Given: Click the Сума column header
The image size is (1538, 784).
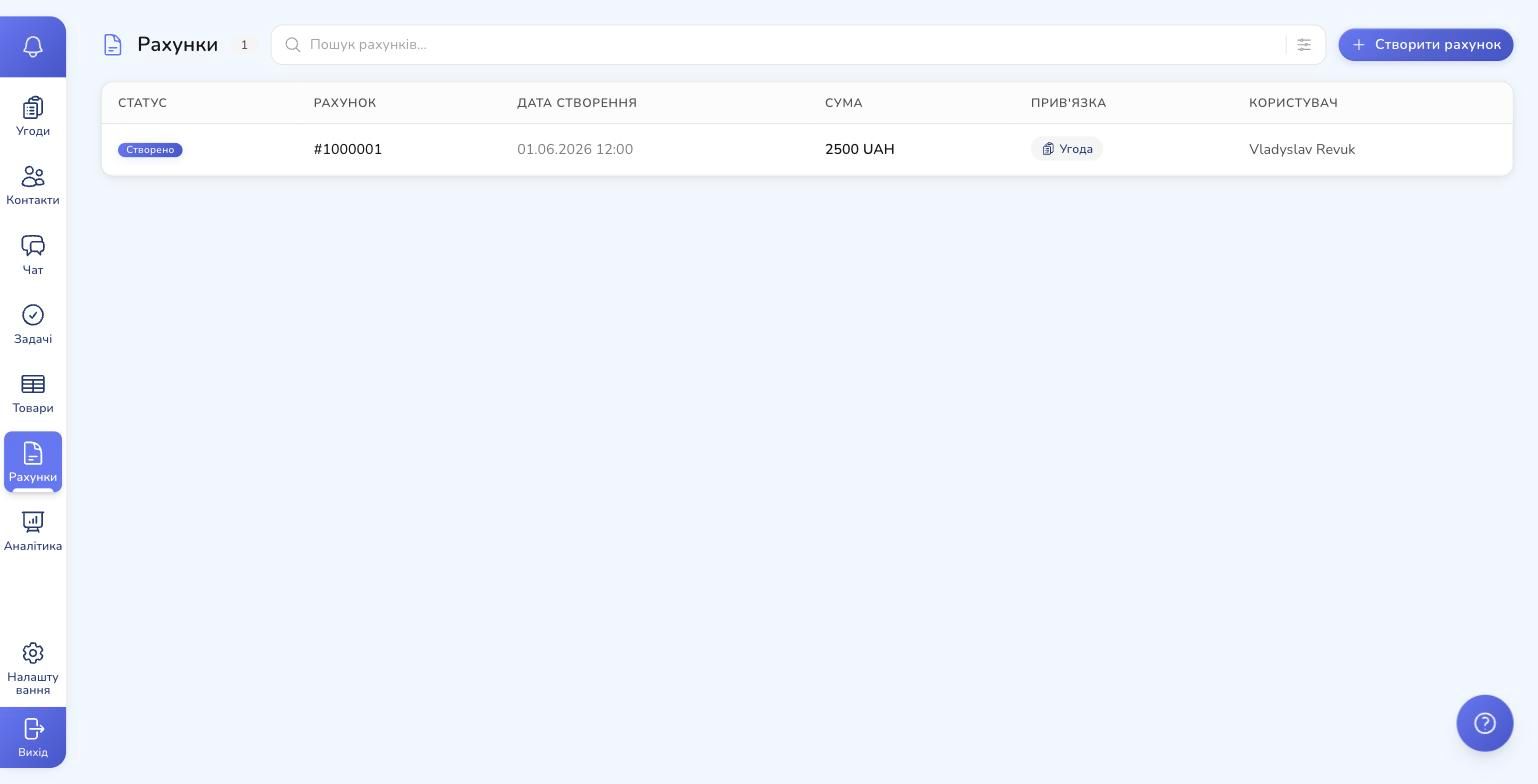Looking at the screenshot, I should (844, 103).
